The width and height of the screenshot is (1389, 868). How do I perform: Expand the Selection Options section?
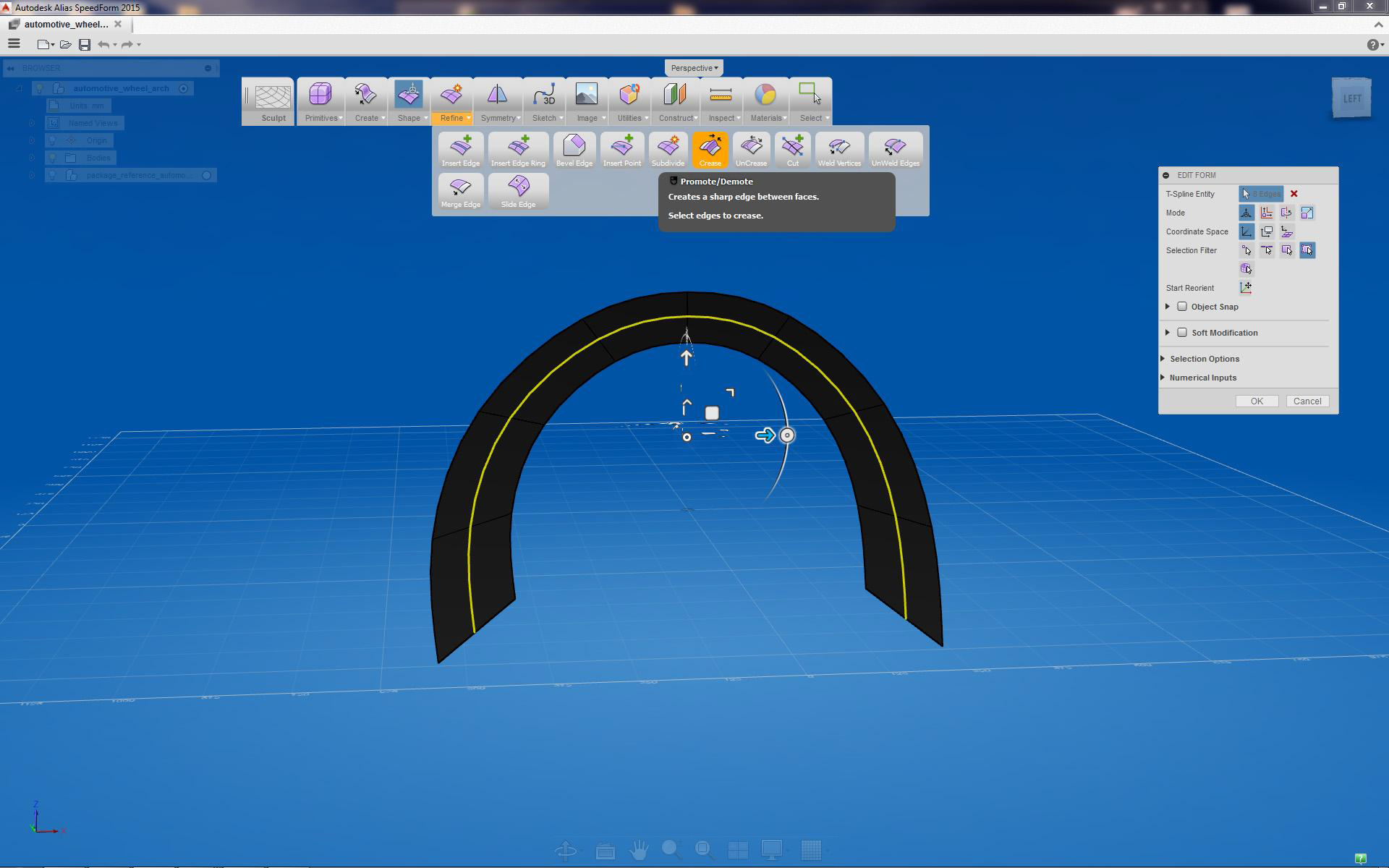1204,359
